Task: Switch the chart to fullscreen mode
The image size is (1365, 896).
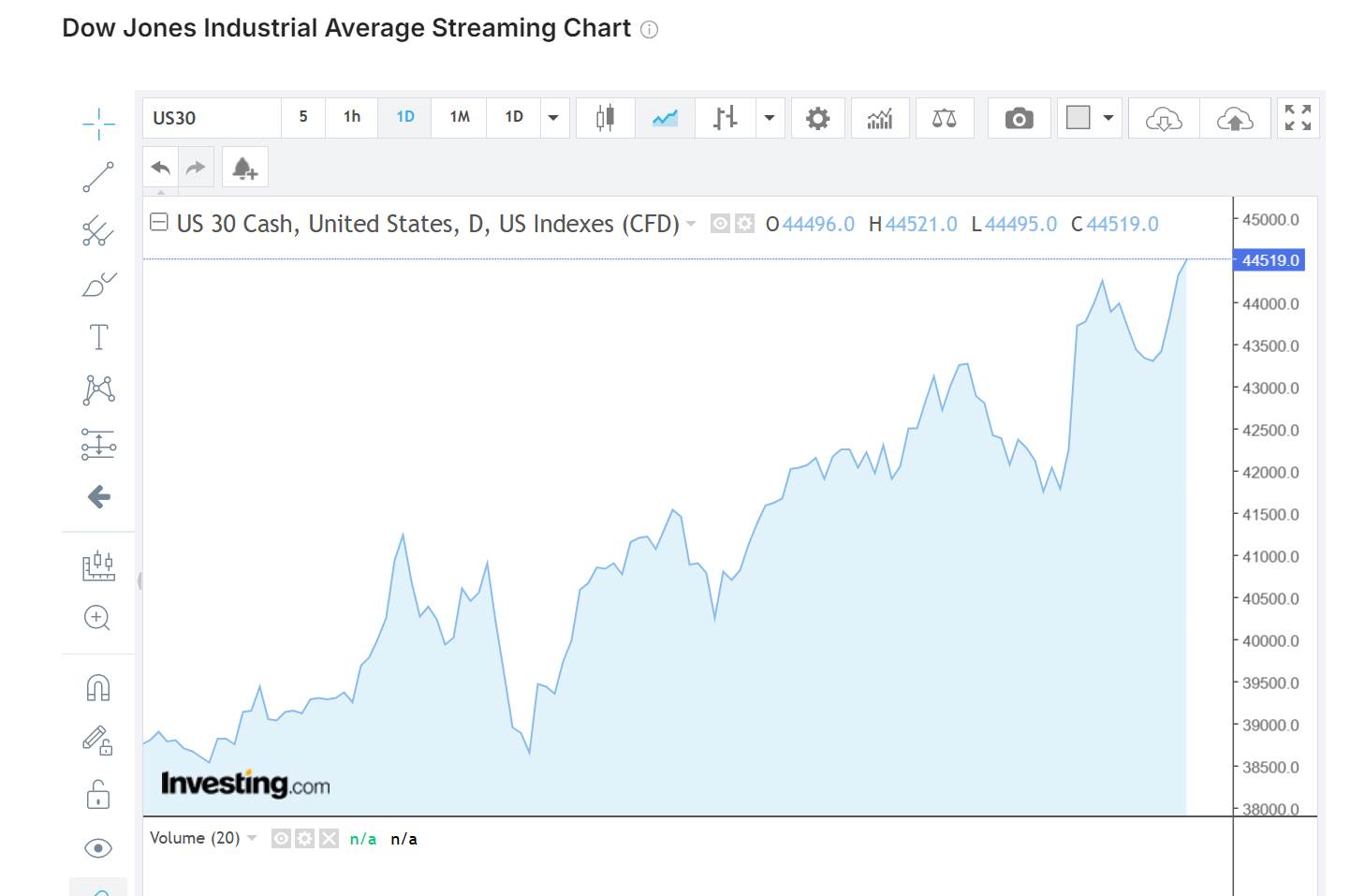Action: coord(1298,118)
